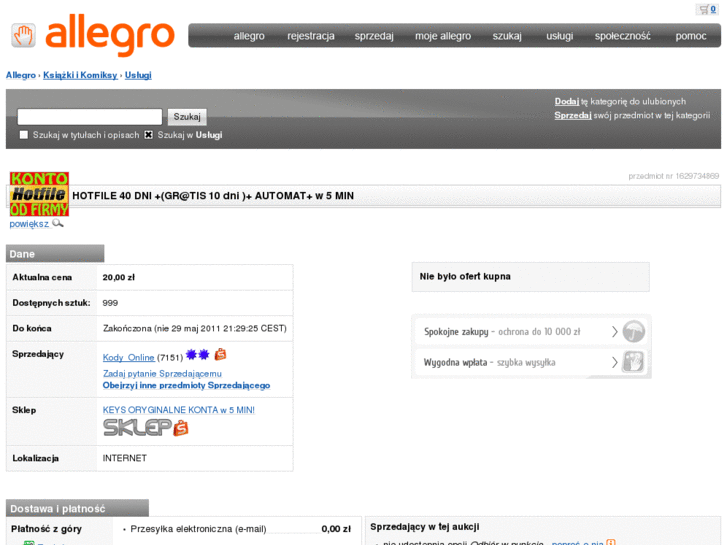Open the społeczność menu item
The height and width of the screenshot is (545, 727).
623,36
